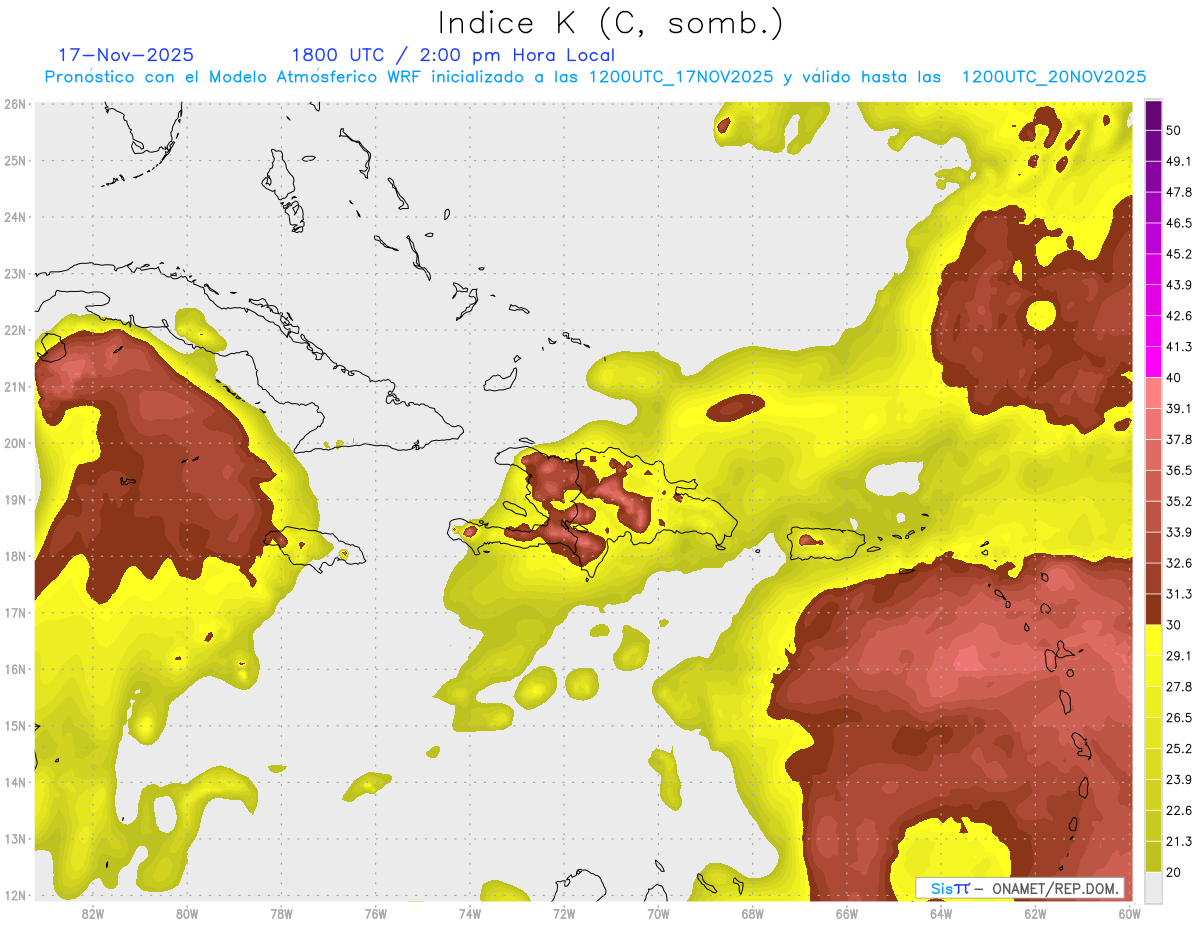This screenshot has height=927, width=1200.
Task: Click the longitude label "76W"
Action: coord(375,913)
